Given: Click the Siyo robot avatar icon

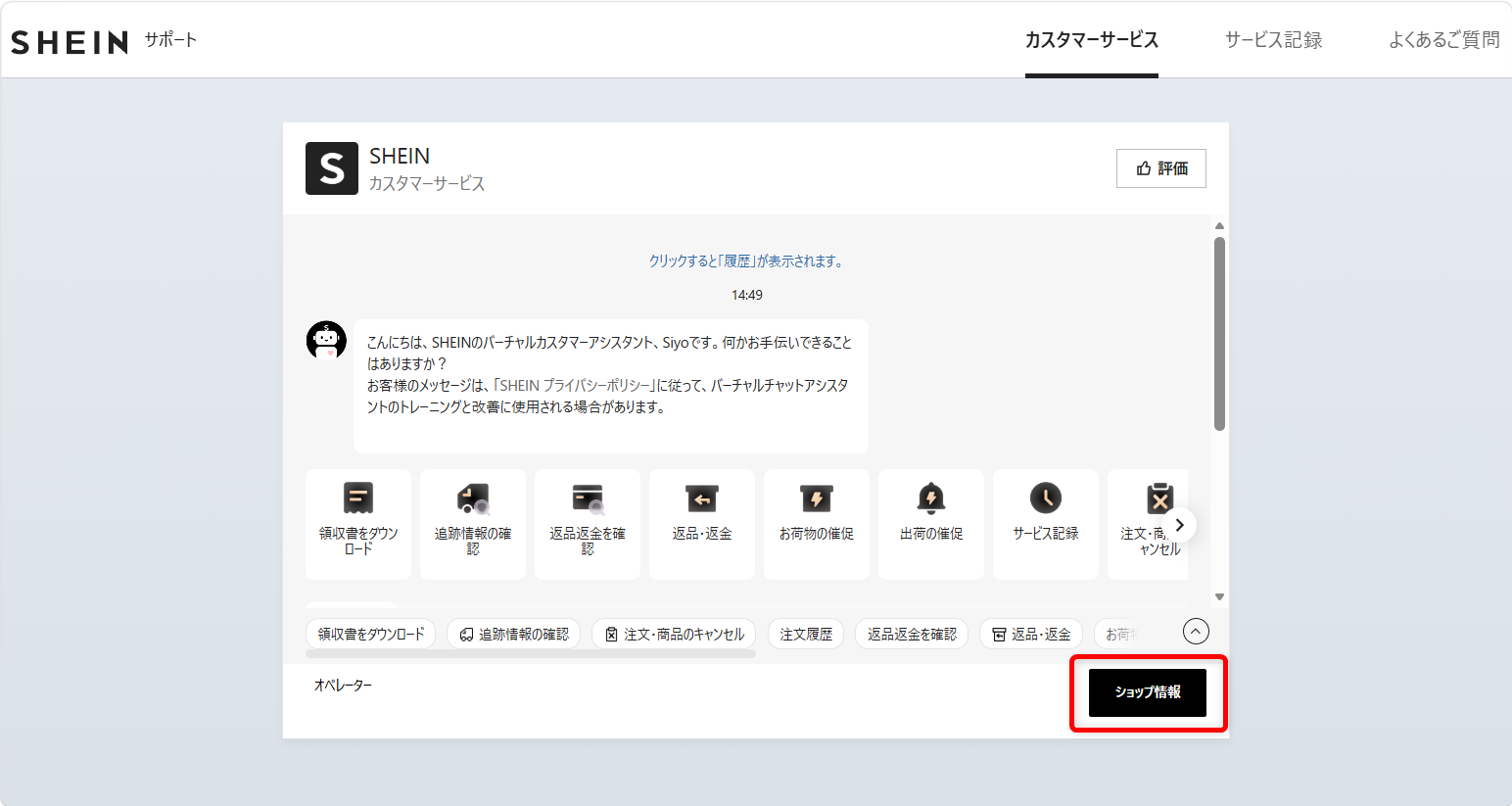Looking at the screenshot, I should pyautogui.click(x=326, y=340).
